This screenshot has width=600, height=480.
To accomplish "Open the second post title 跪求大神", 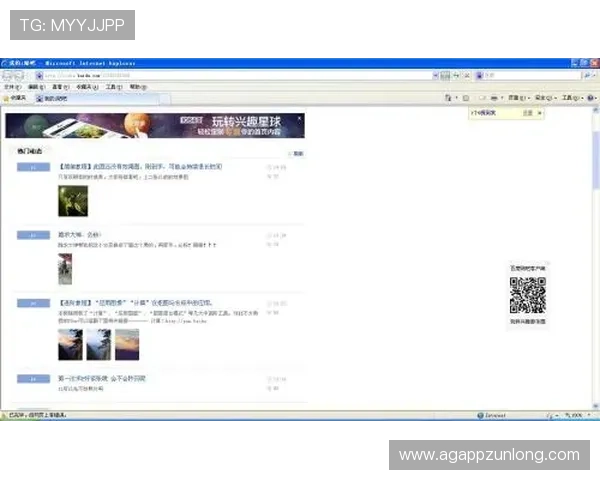I will coord(80,235).
